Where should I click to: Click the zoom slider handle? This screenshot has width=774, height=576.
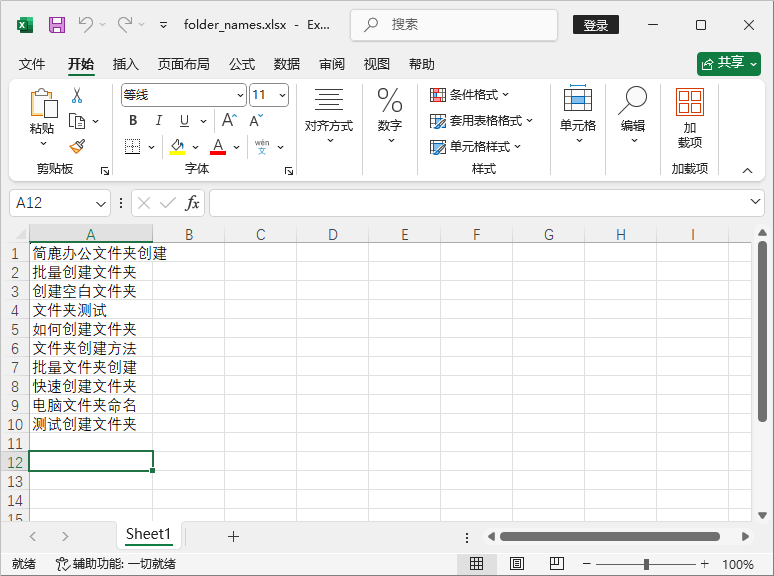tap(646, 564)
